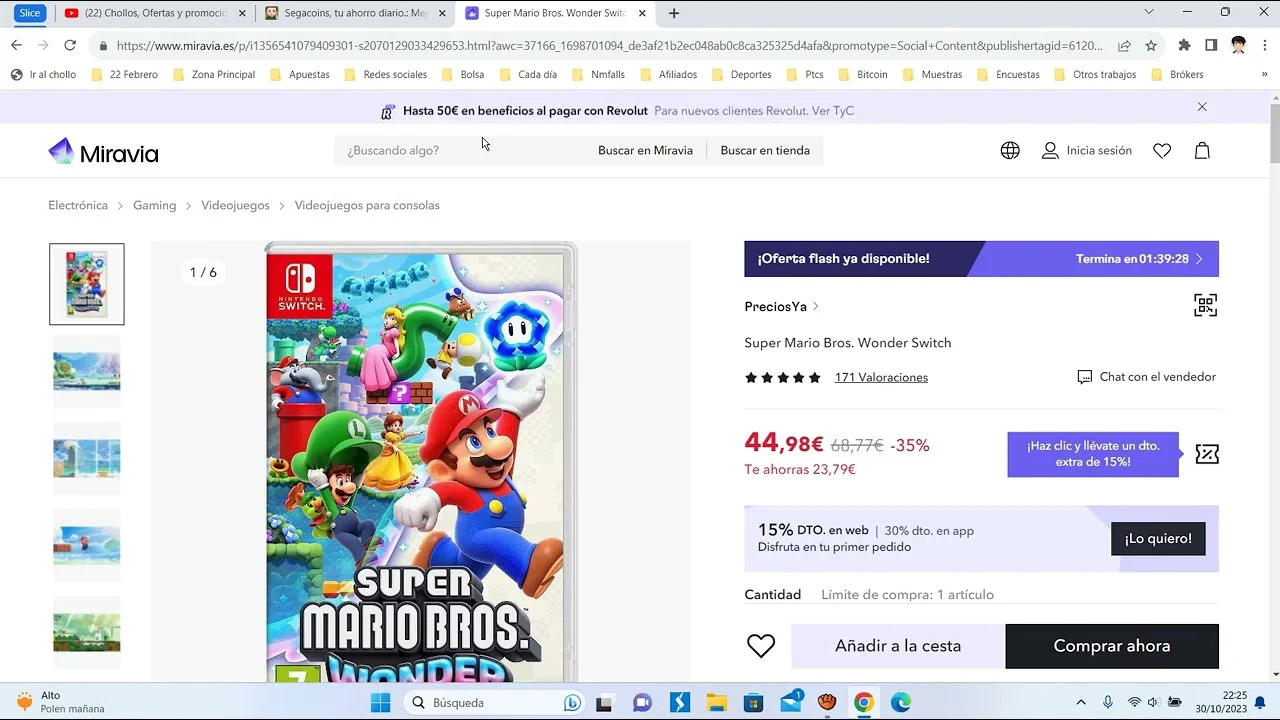Click the Añadir a la cesta button
Image resolution: width=1280 pixels, height=720 pixels.
[897, 646]
